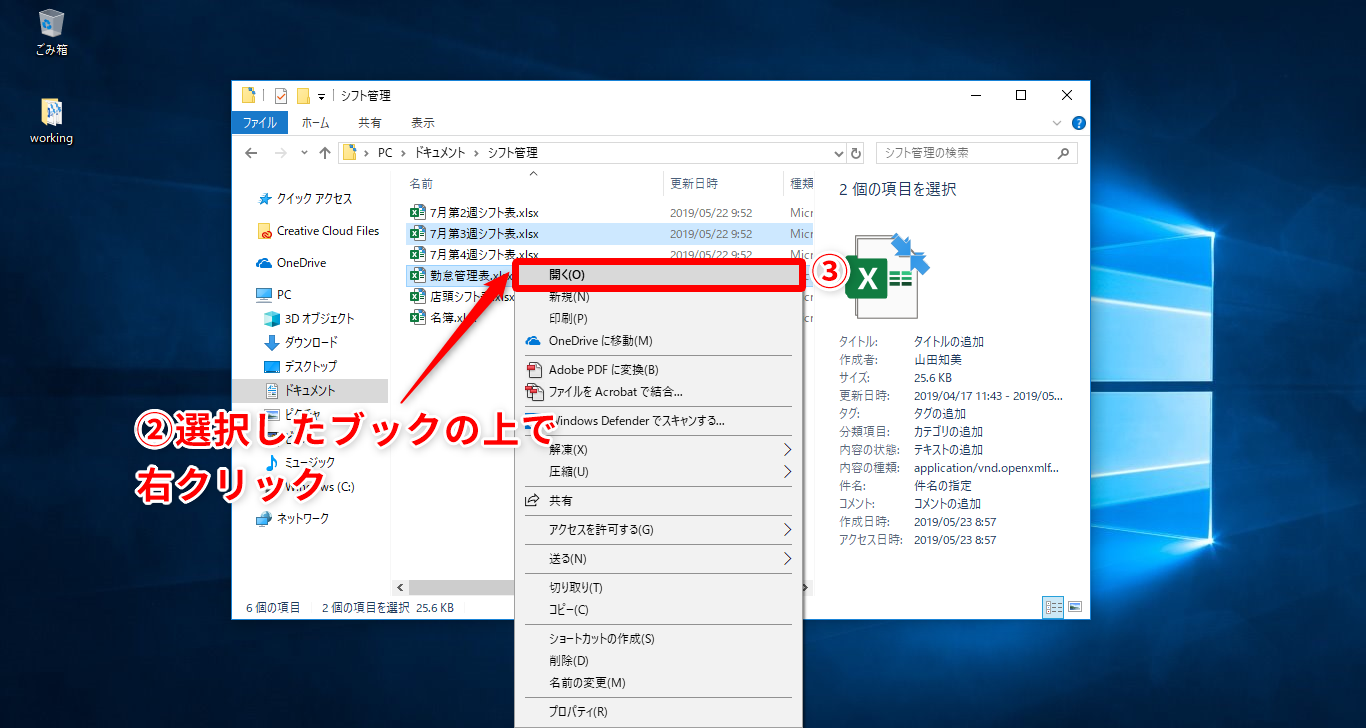
Task: Open the Customize Quick Access Toolbar arrow
Action: [321, 97]
